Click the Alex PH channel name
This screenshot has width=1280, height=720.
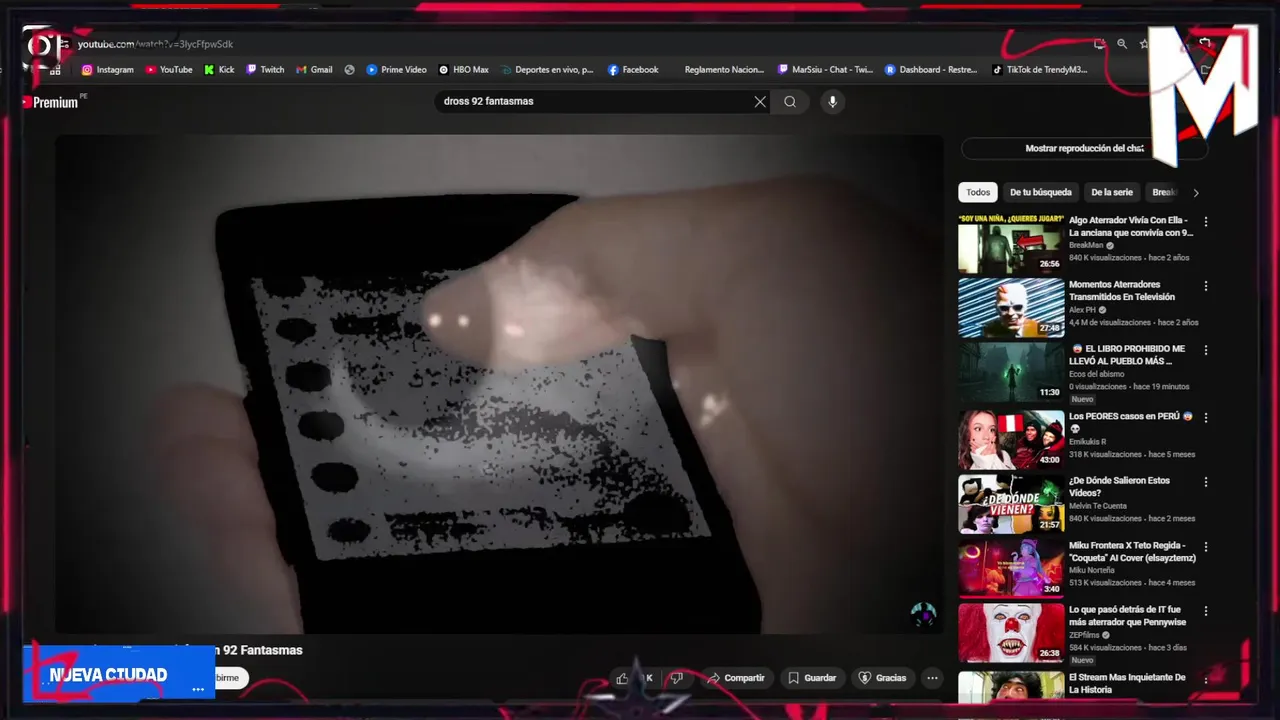pos(1082,310)
